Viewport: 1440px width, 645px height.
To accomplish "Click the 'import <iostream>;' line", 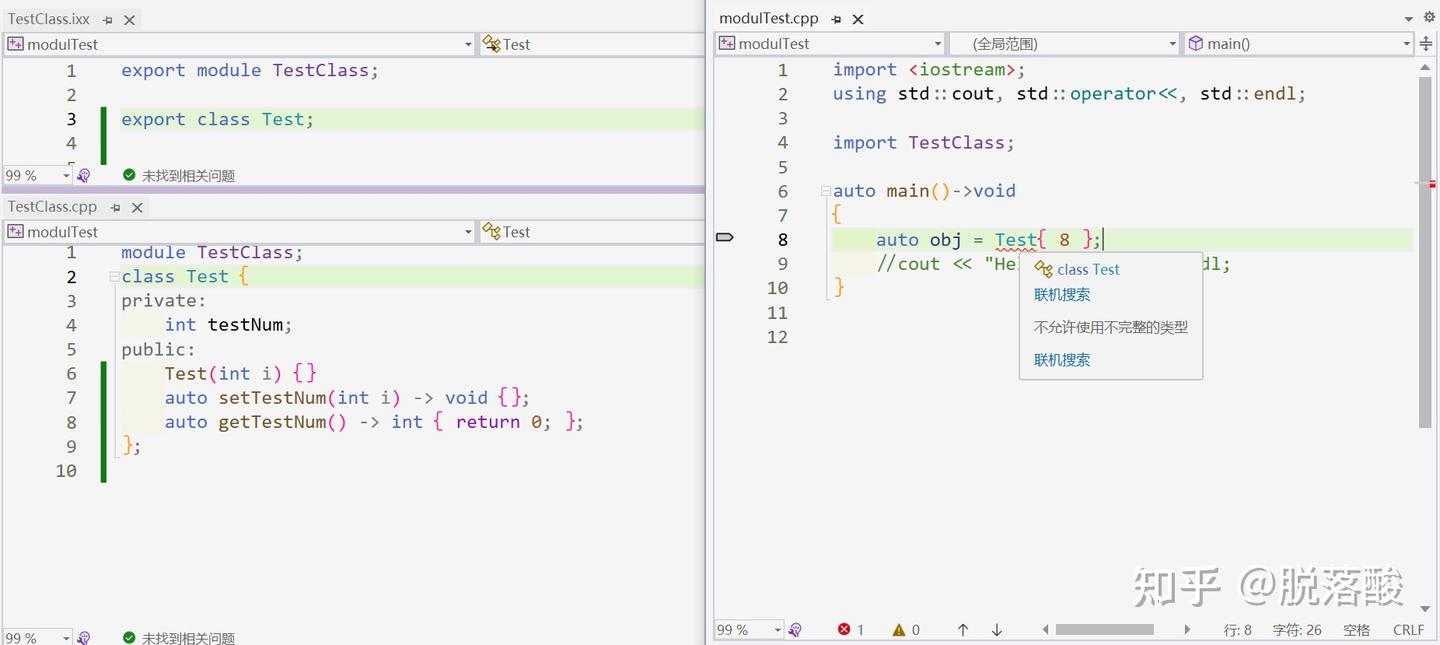I will click(x=929, y=70).
